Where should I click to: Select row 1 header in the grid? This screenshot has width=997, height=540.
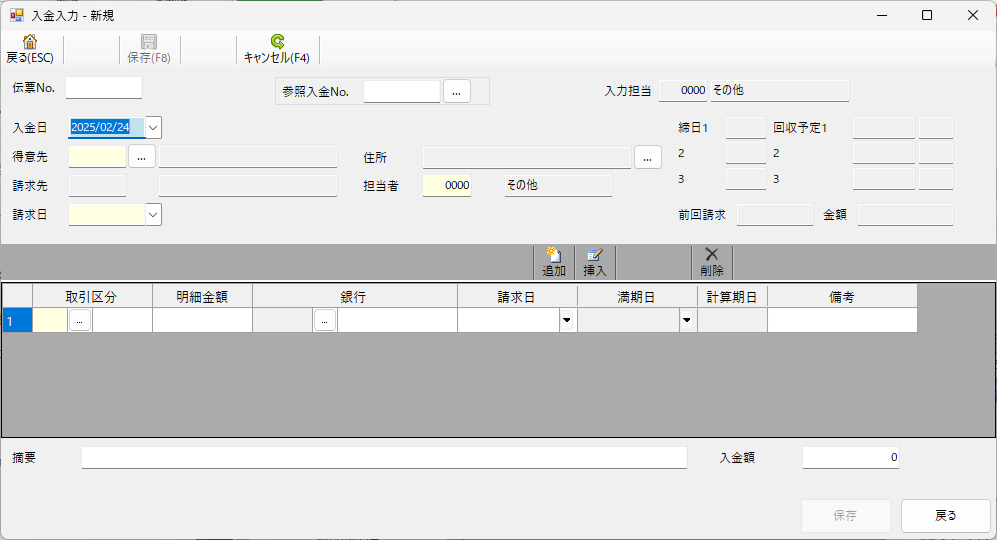(x=17, y=321)
